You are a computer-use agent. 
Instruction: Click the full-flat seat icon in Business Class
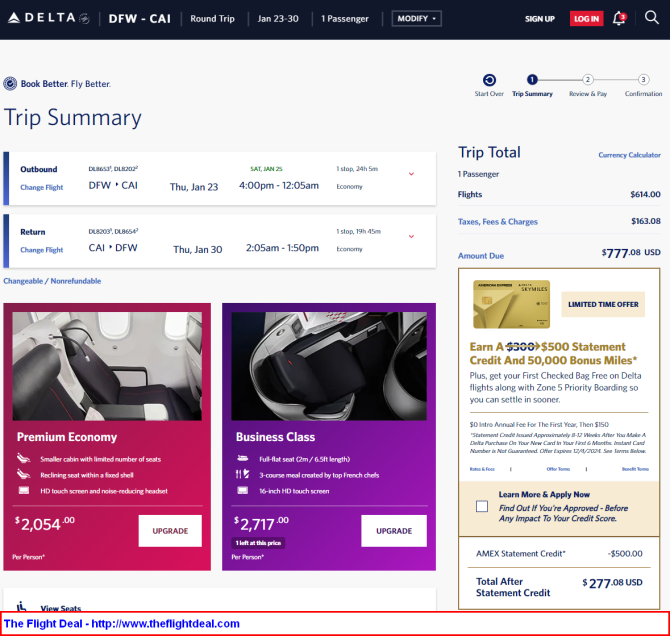pos(243,459)
